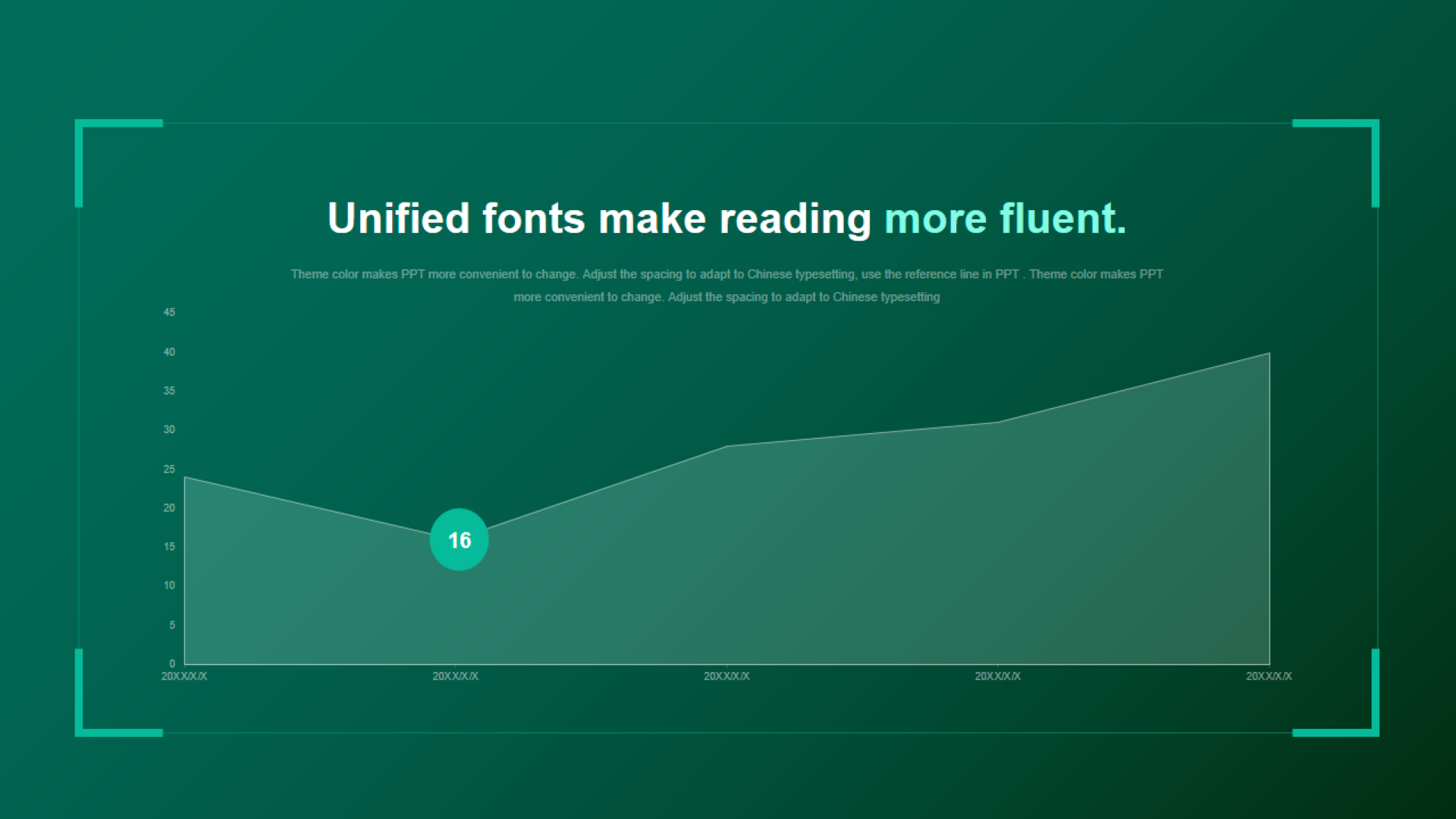Click the y-axis label 20
Screen dimensions: 1456x819
[169, 507]
